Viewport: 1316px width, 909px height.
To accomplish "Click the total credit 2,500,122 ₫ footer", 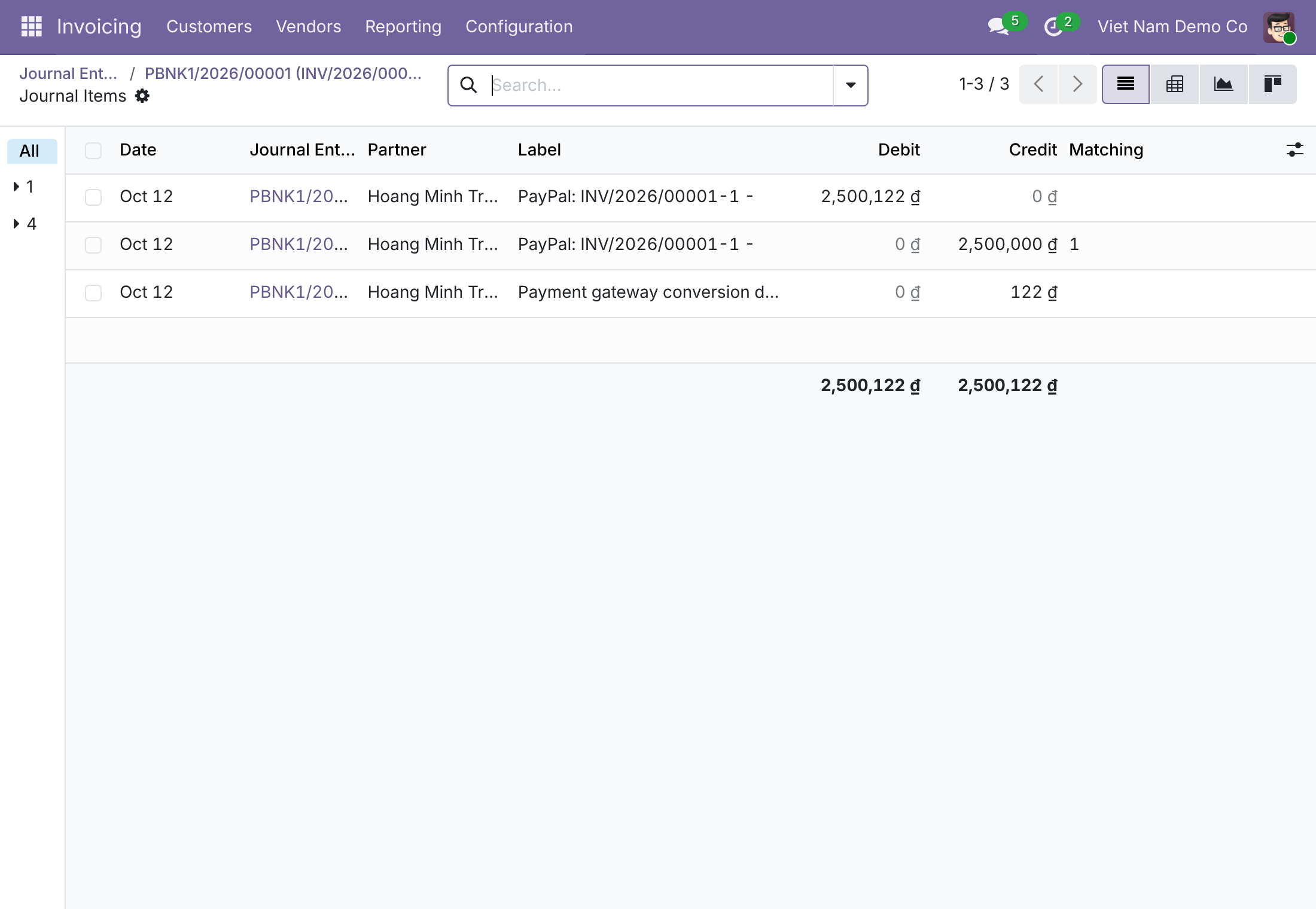I will pos(1007,385).
